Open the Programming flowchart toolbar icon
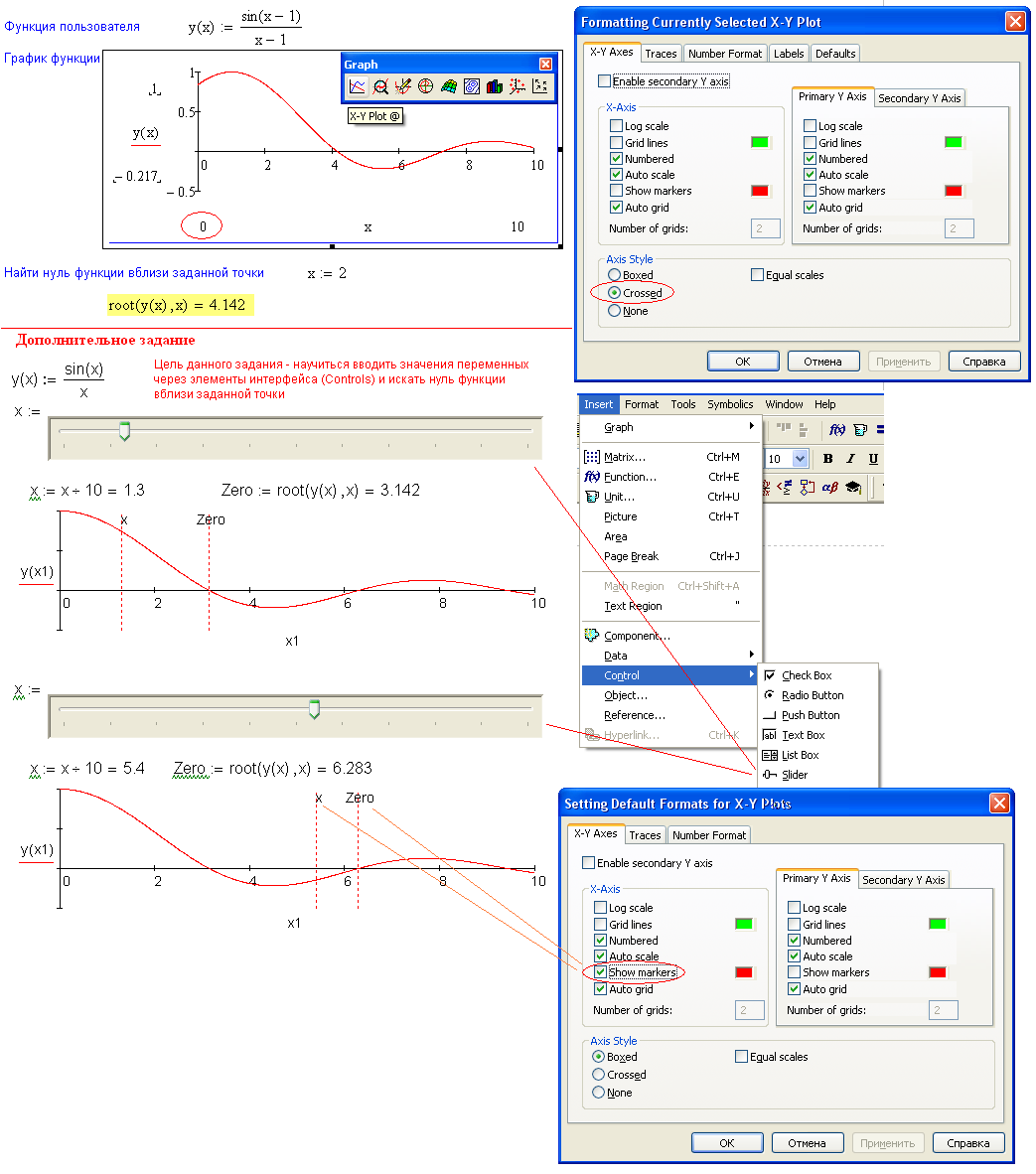Viewport: 1036px width, 1174px height. (x=807, y=488)
